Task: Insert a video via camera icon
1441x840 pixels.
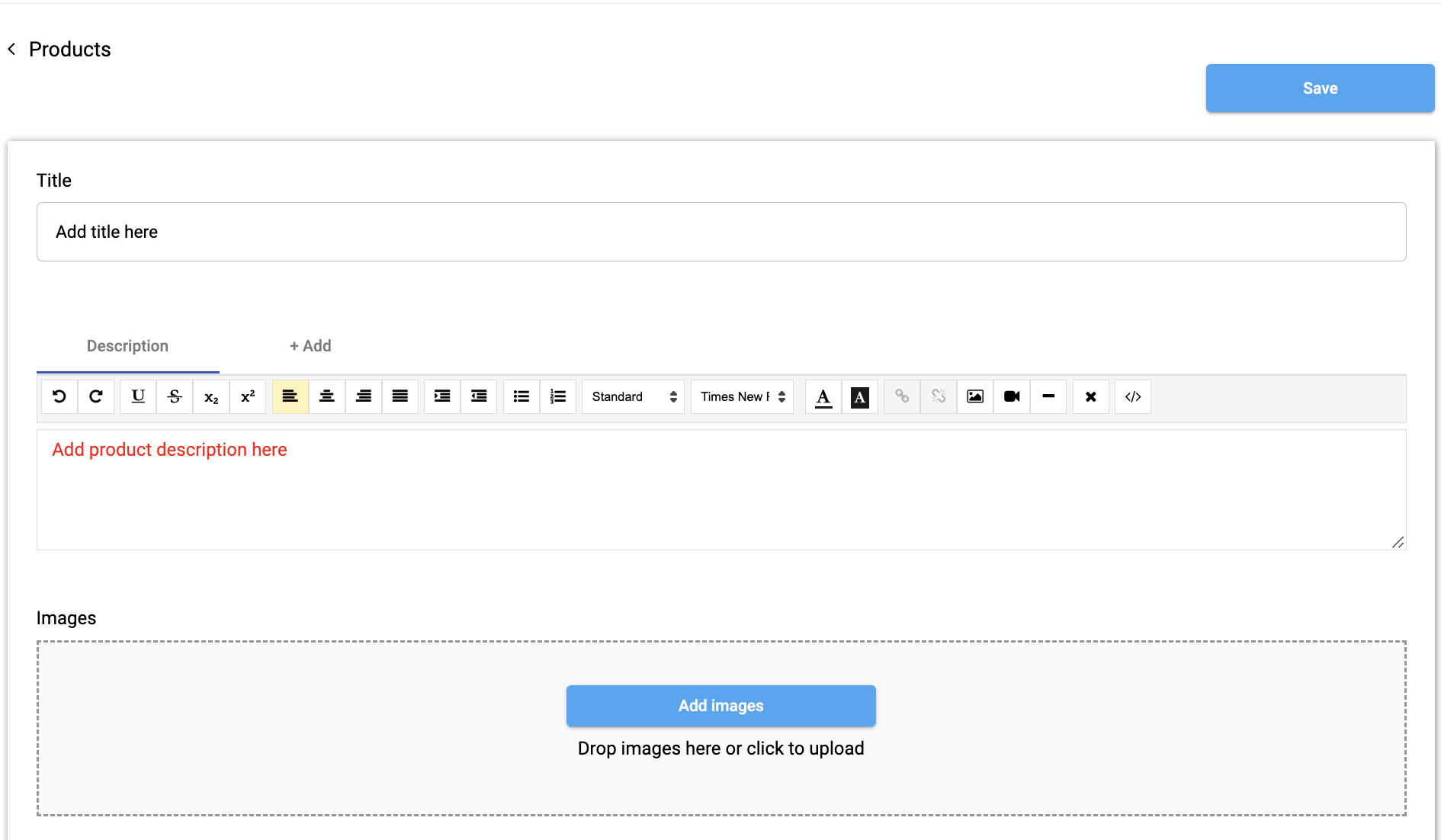Action: tap(1012, 396)
